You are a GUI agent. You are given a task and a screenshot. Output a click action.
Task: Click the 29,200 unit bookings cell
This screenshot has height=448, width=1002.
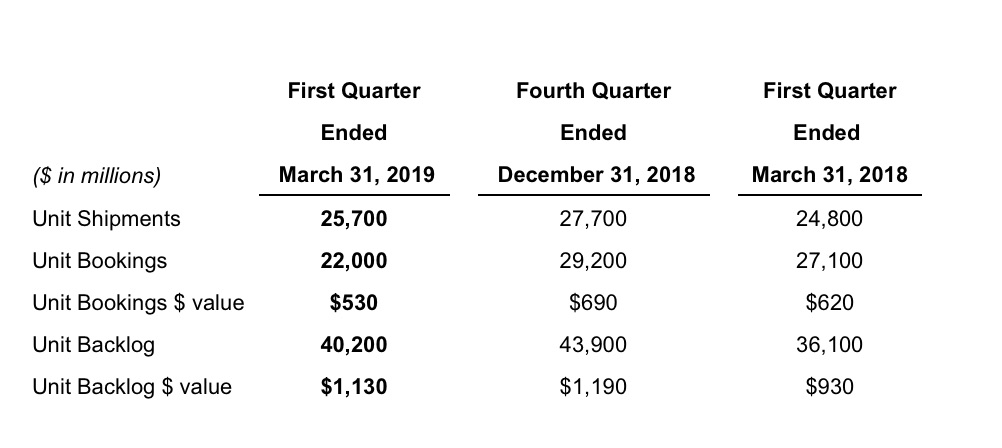point(594,261)
